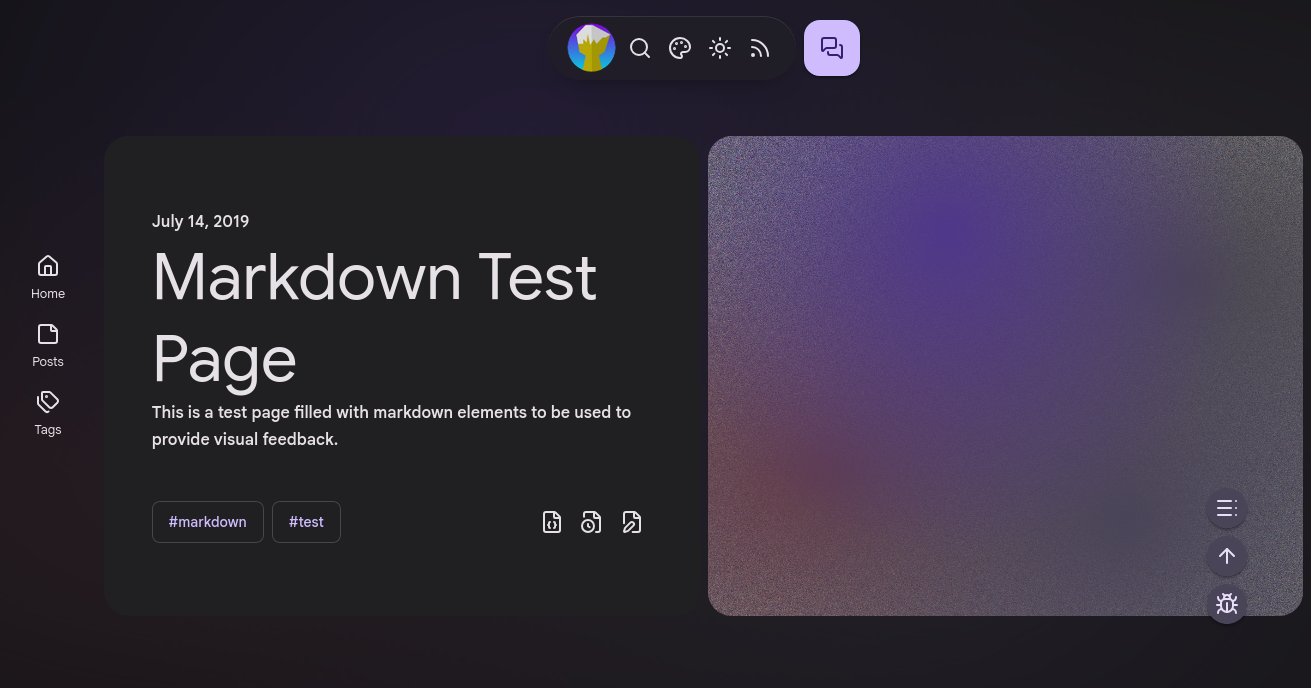The height and width of the screenshot is (688, 1311).
Task: View page source via code file icon
Action: pyautogui.click(x=552, y=522)
